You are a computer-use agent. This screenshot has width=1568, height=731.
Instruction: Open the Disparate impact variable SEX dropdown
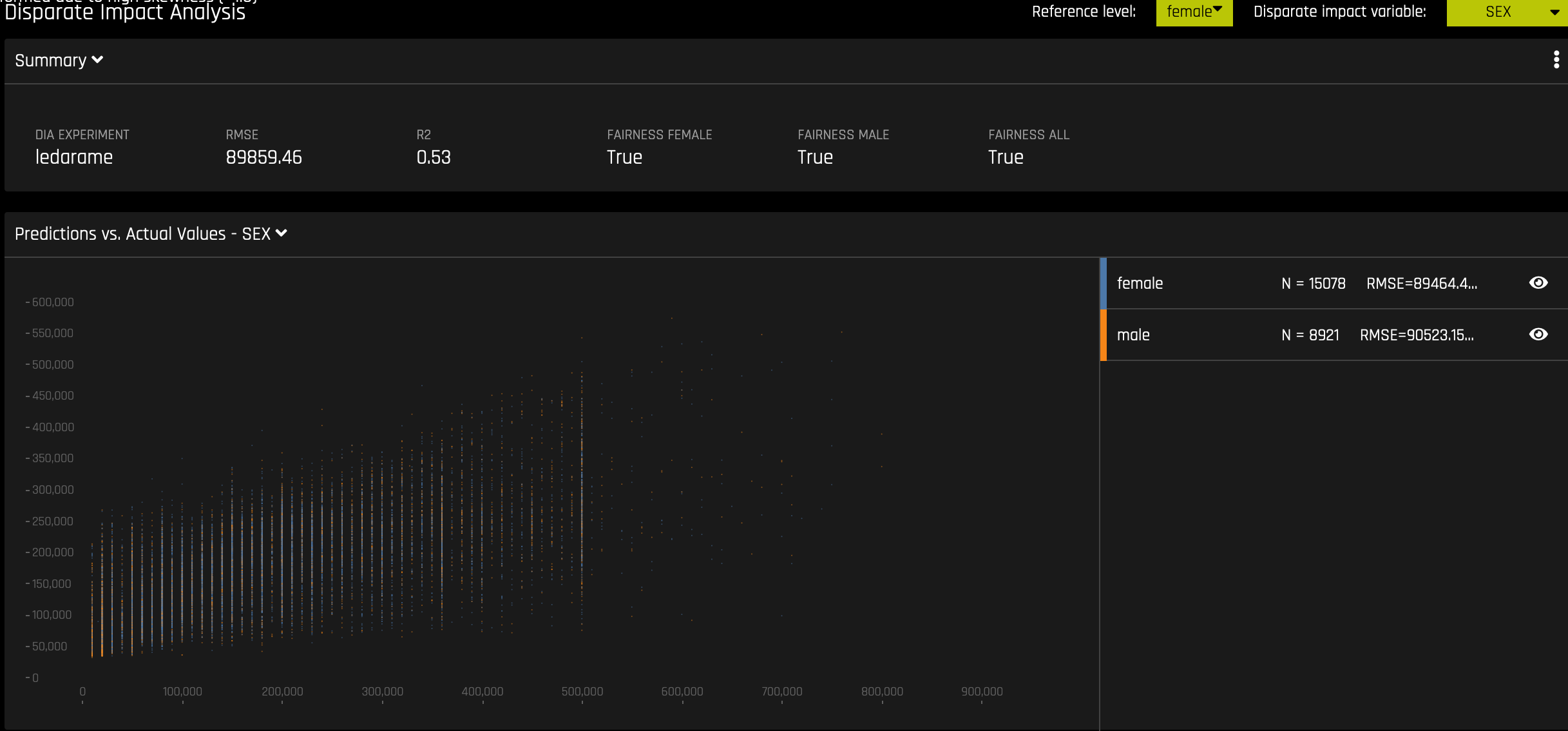[1506, 12]
